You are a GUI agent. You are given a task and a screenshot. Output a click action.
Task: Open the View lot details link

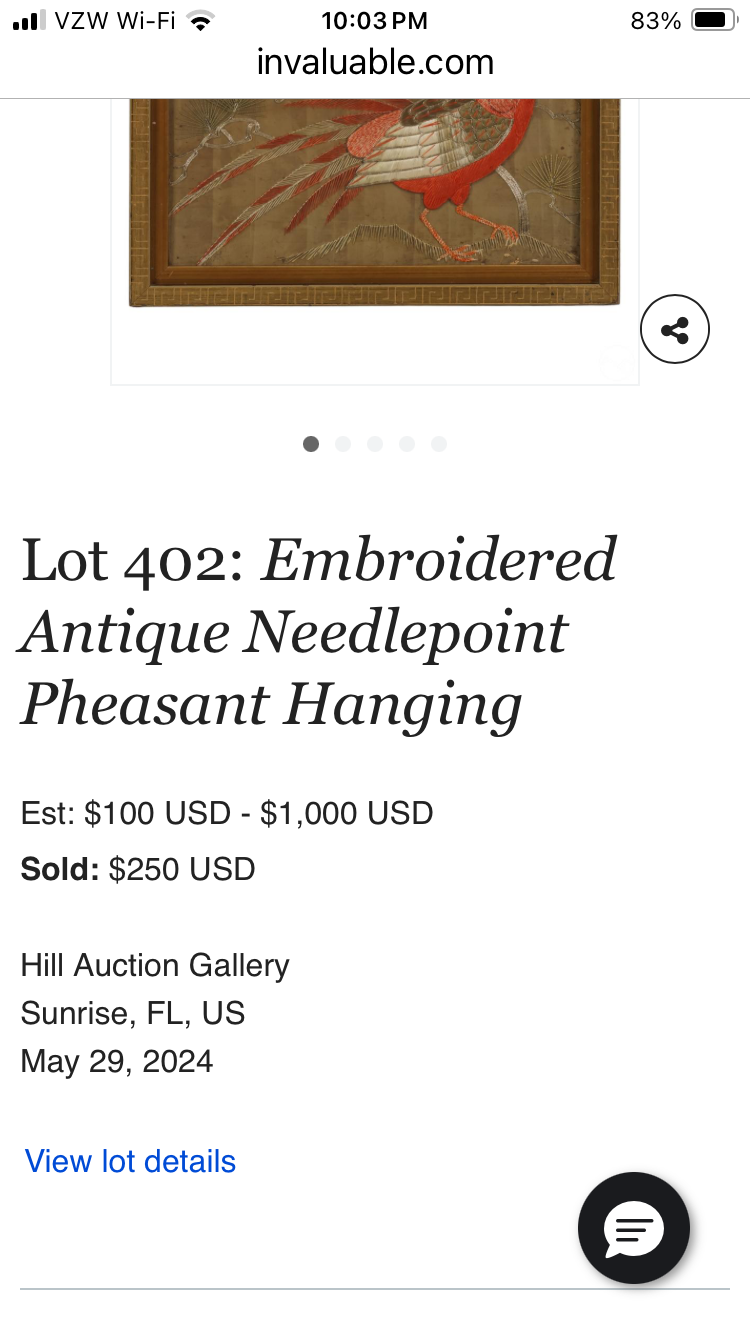(130, 1161)
